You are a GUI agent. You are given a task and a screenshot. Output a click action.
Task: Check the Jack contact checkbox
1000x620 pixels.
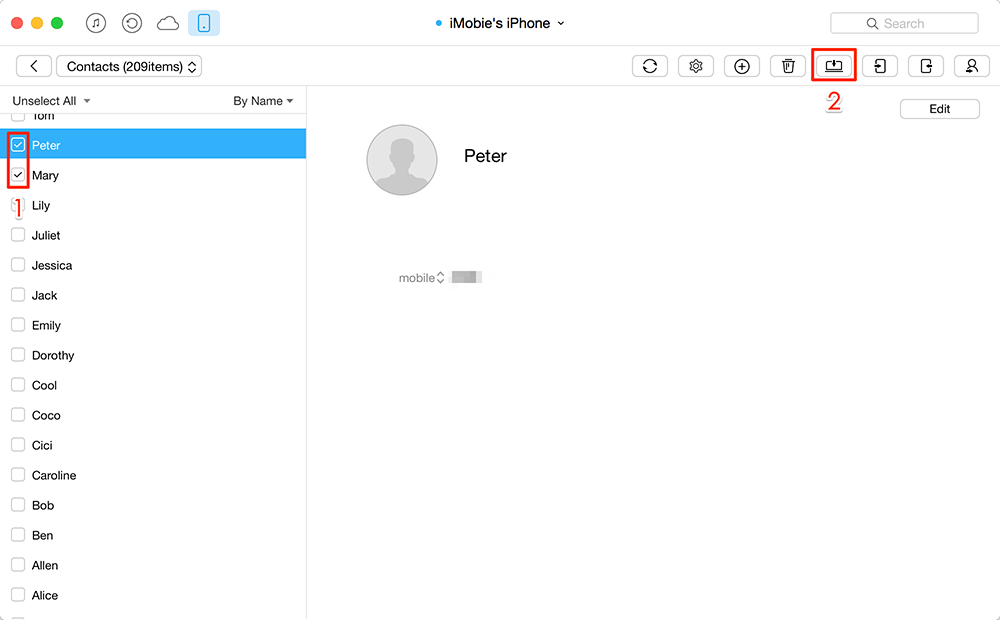(x=18, y=295)
